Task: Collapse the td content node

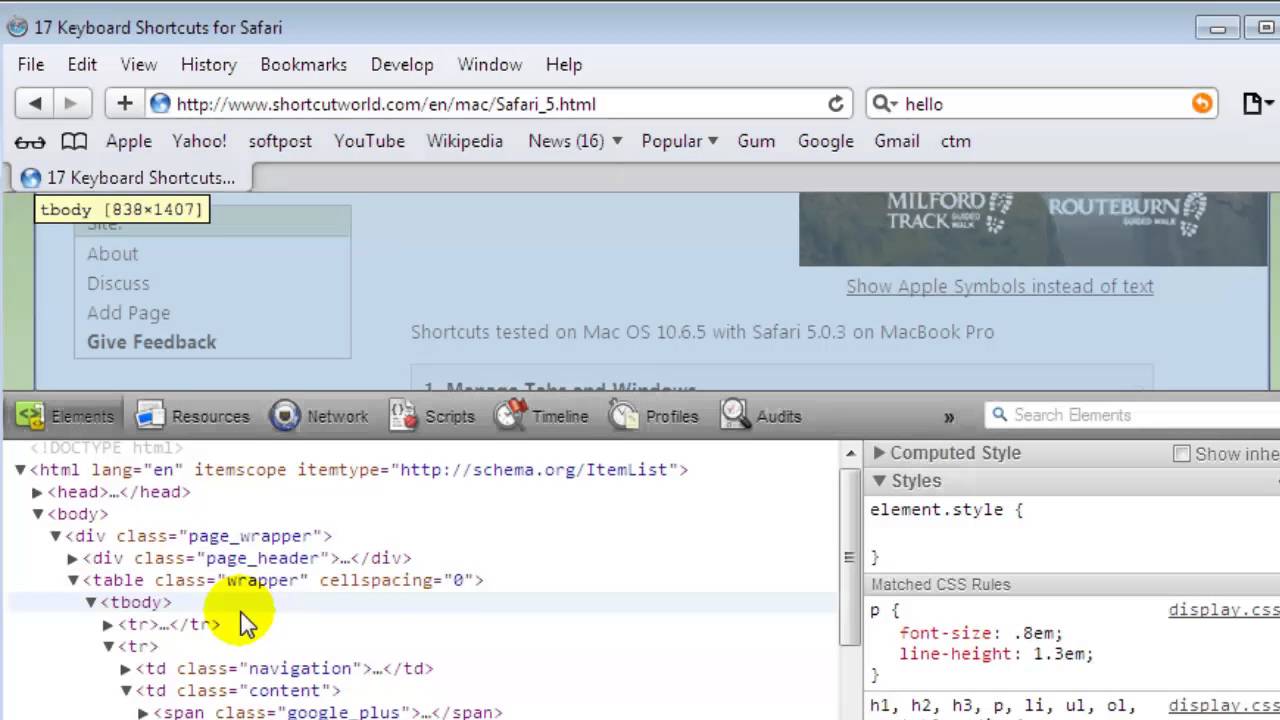Action: pos(127,690)
